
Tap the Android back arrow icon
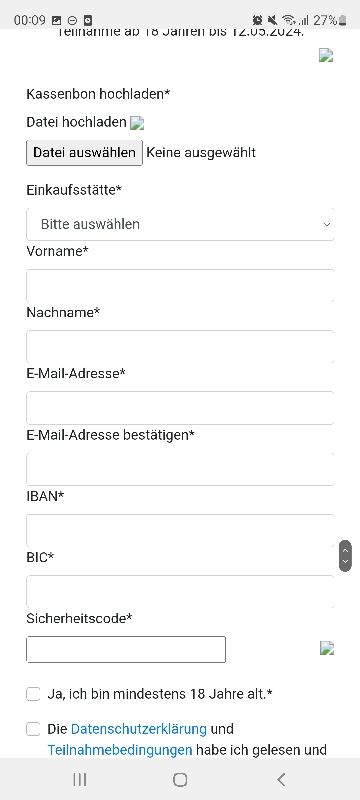[x=281, y=779]
